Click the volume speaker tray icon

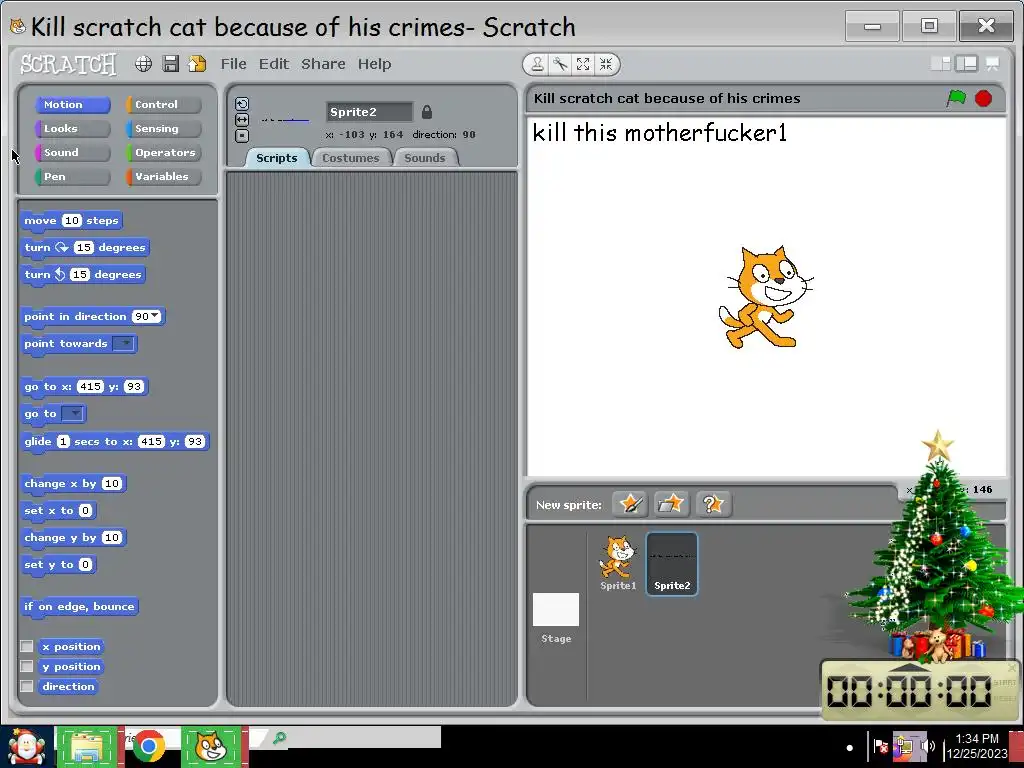[928, 746]
